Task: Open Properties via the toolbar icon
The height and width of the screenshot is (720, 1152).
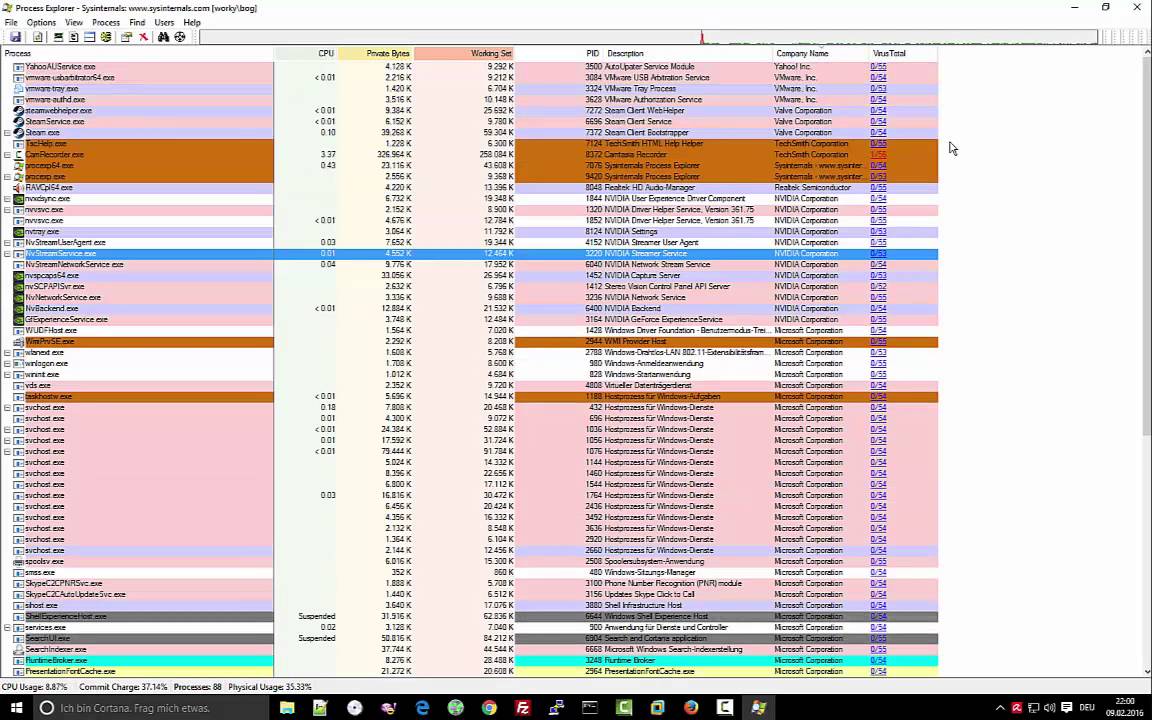Action: (126, 37)
